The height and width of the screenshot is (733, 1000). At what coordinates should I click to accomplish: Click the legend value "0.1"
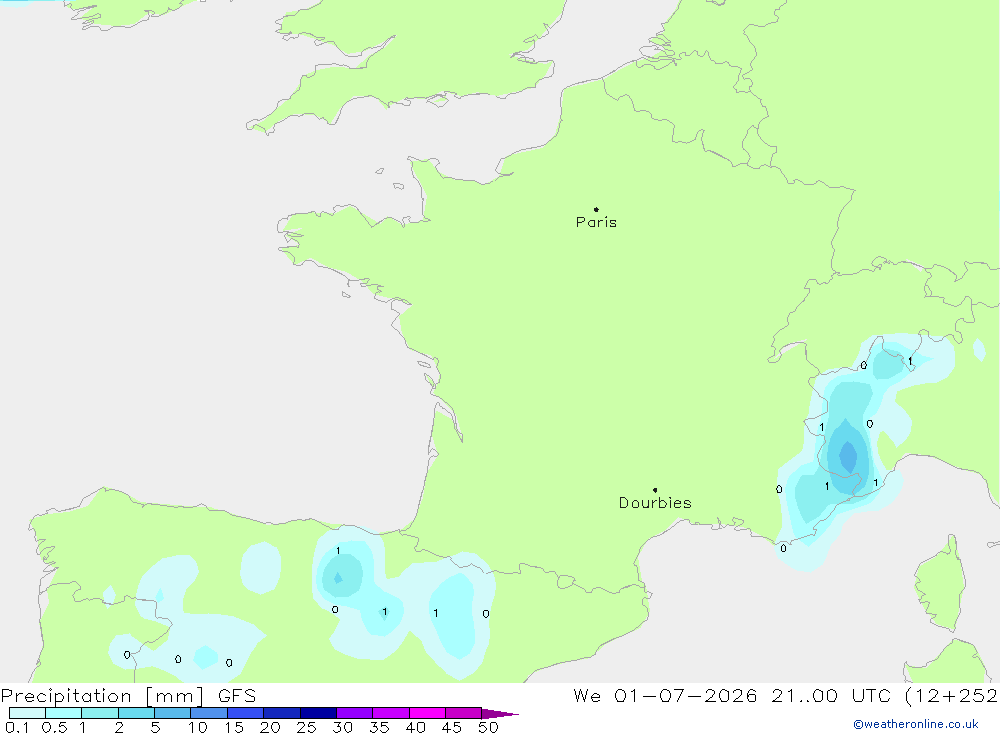tap(17, 727)
